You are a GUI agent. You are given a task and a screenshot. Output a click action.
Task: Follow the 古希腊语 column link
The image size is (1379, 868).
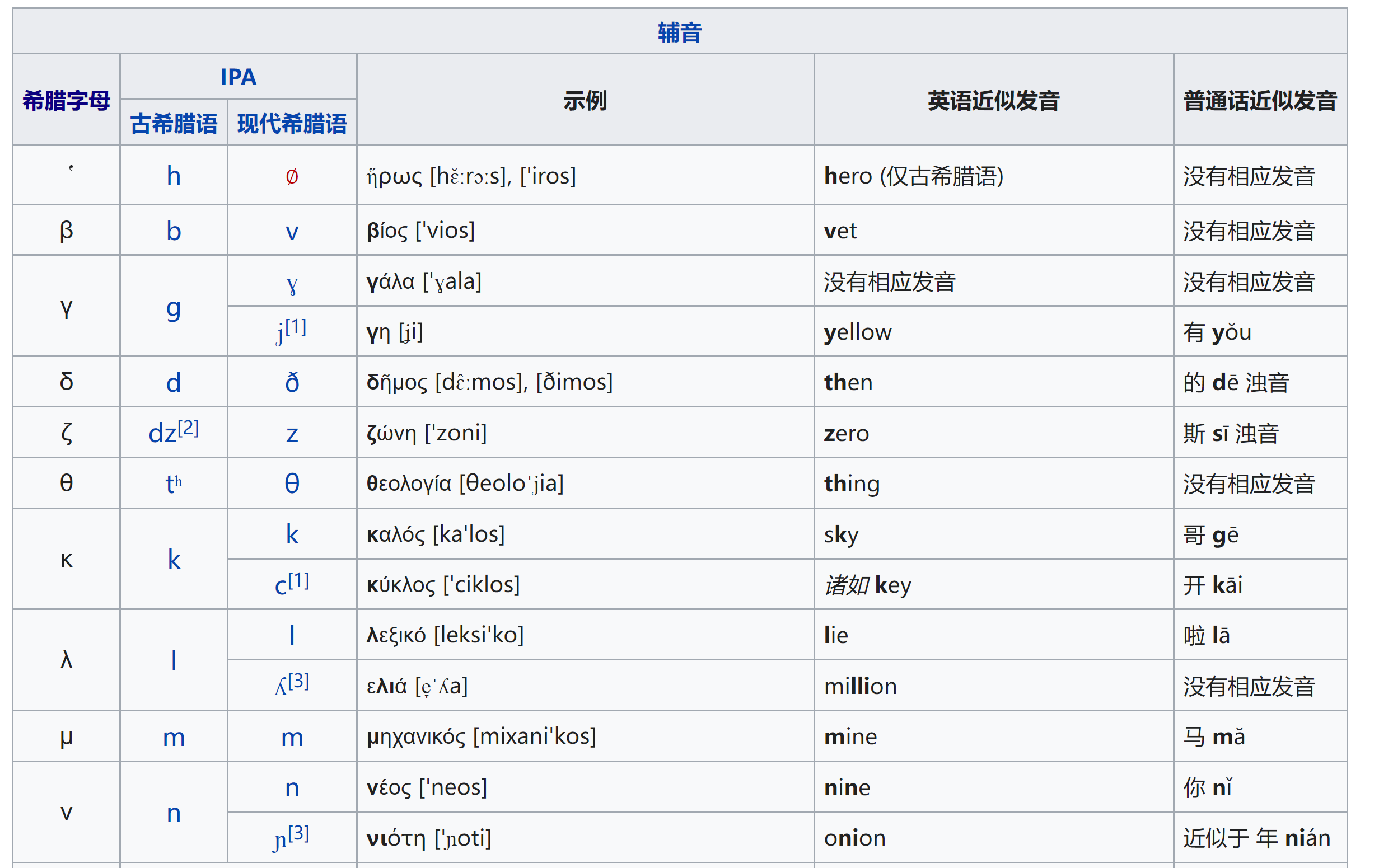[x=174, y=123]
